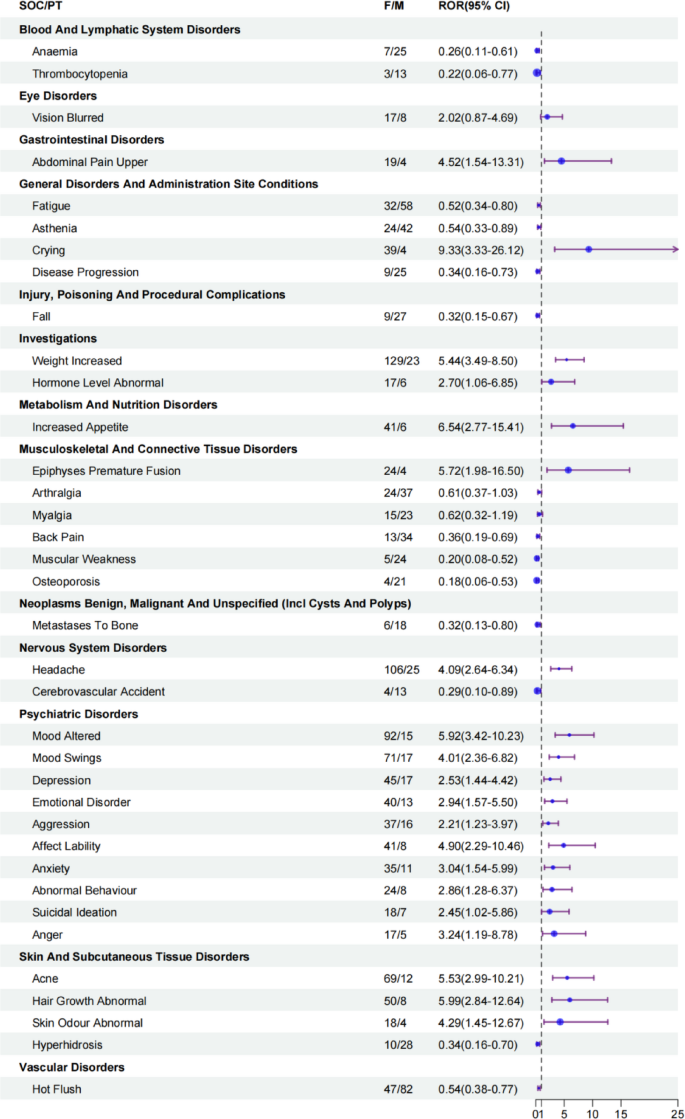Image resolution: width=685 pixels, height=1119 pixels.
Task: Click the Crying data point marker
Action: (x=588, y=250)
